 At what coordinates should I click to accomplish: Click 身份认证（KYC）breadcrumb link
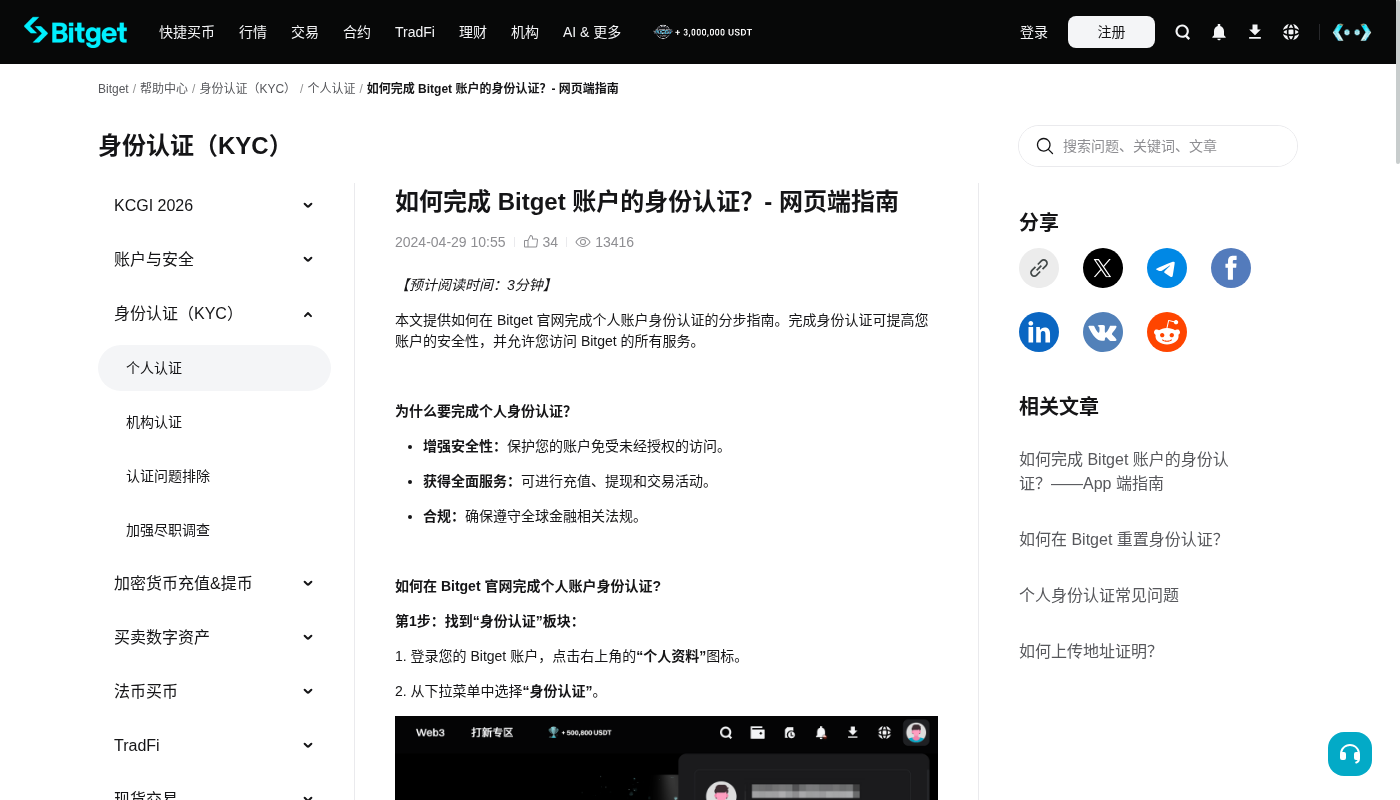point(246,88)
